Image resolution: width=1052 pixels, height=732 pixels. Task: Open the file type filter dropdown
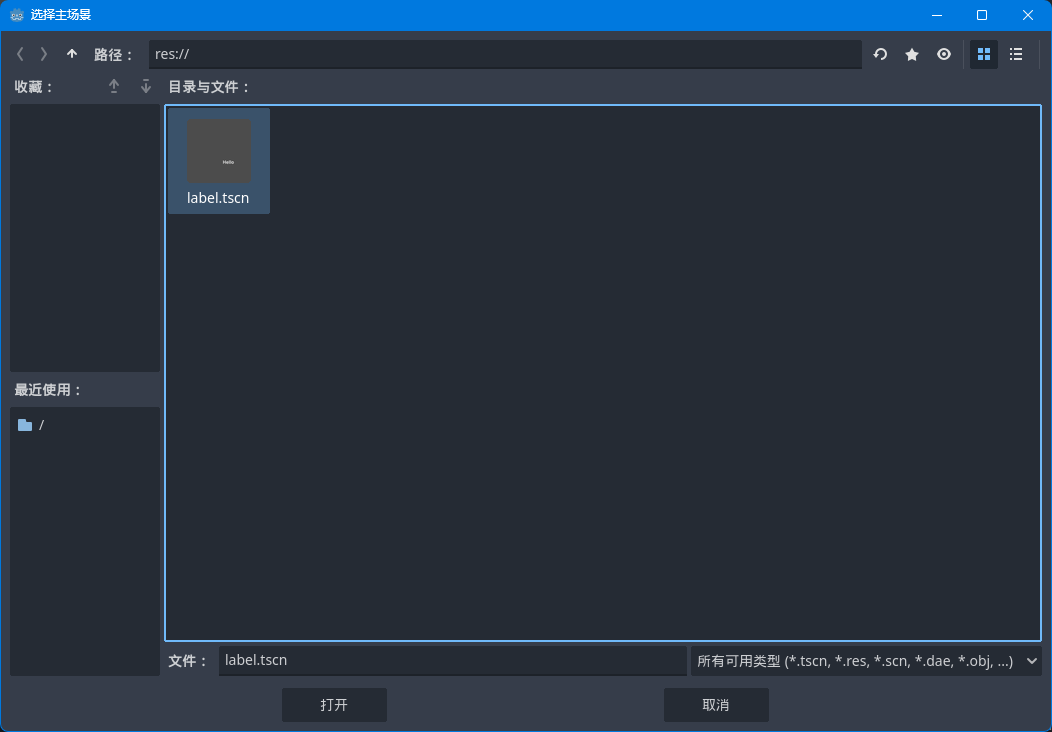point(866,661)
